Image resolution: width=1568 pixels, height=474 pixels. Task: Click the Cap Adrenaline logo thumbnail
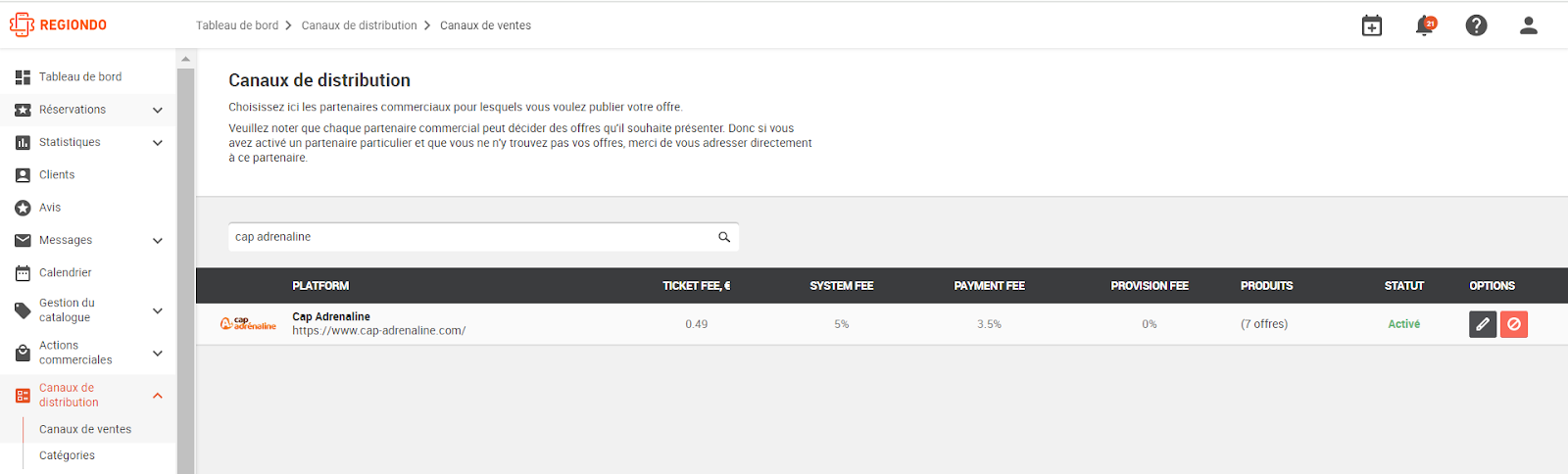(248, 323)
